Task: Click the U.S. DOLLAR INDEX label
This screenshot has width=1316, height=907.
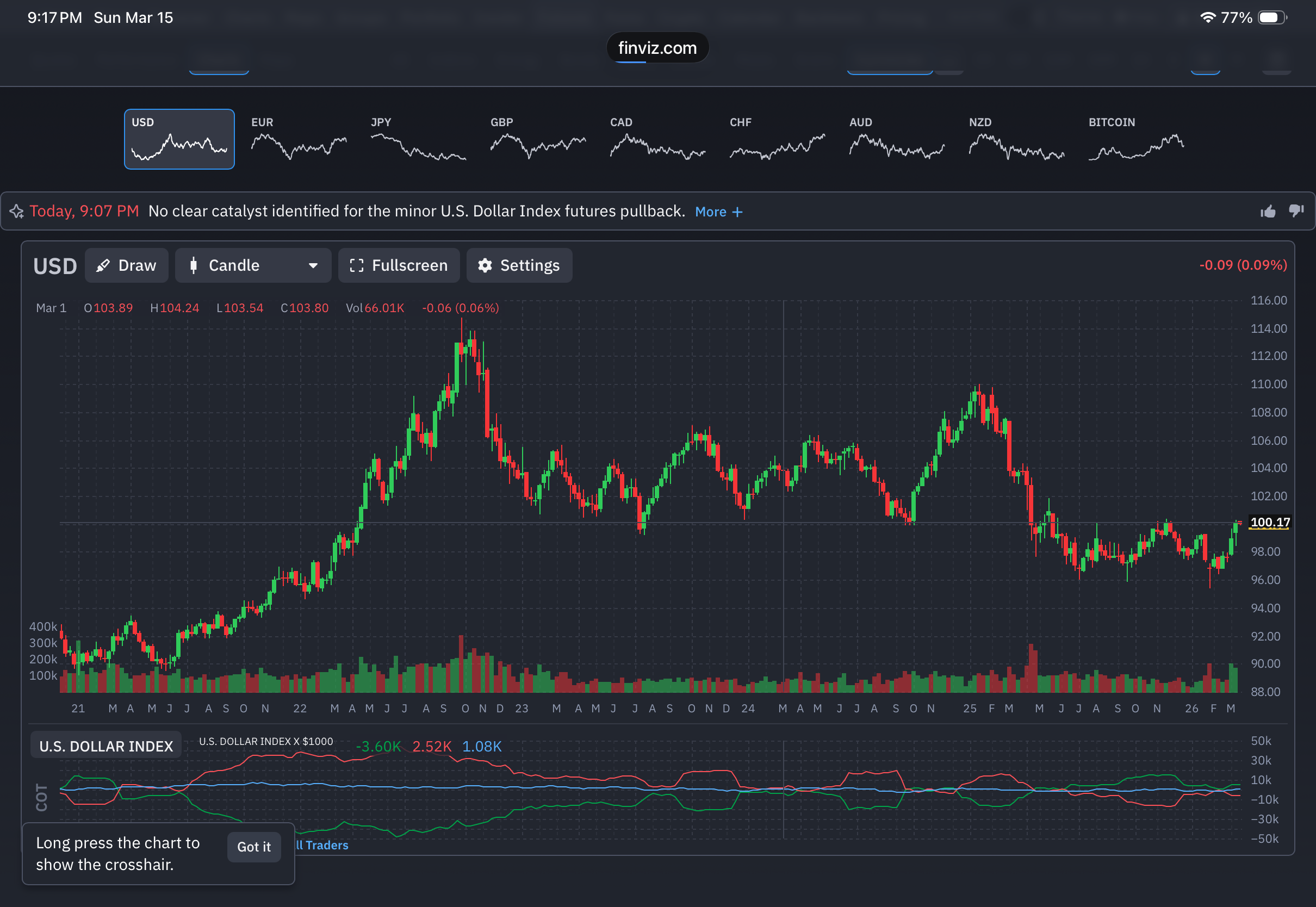Action: (x=106, y=746)
